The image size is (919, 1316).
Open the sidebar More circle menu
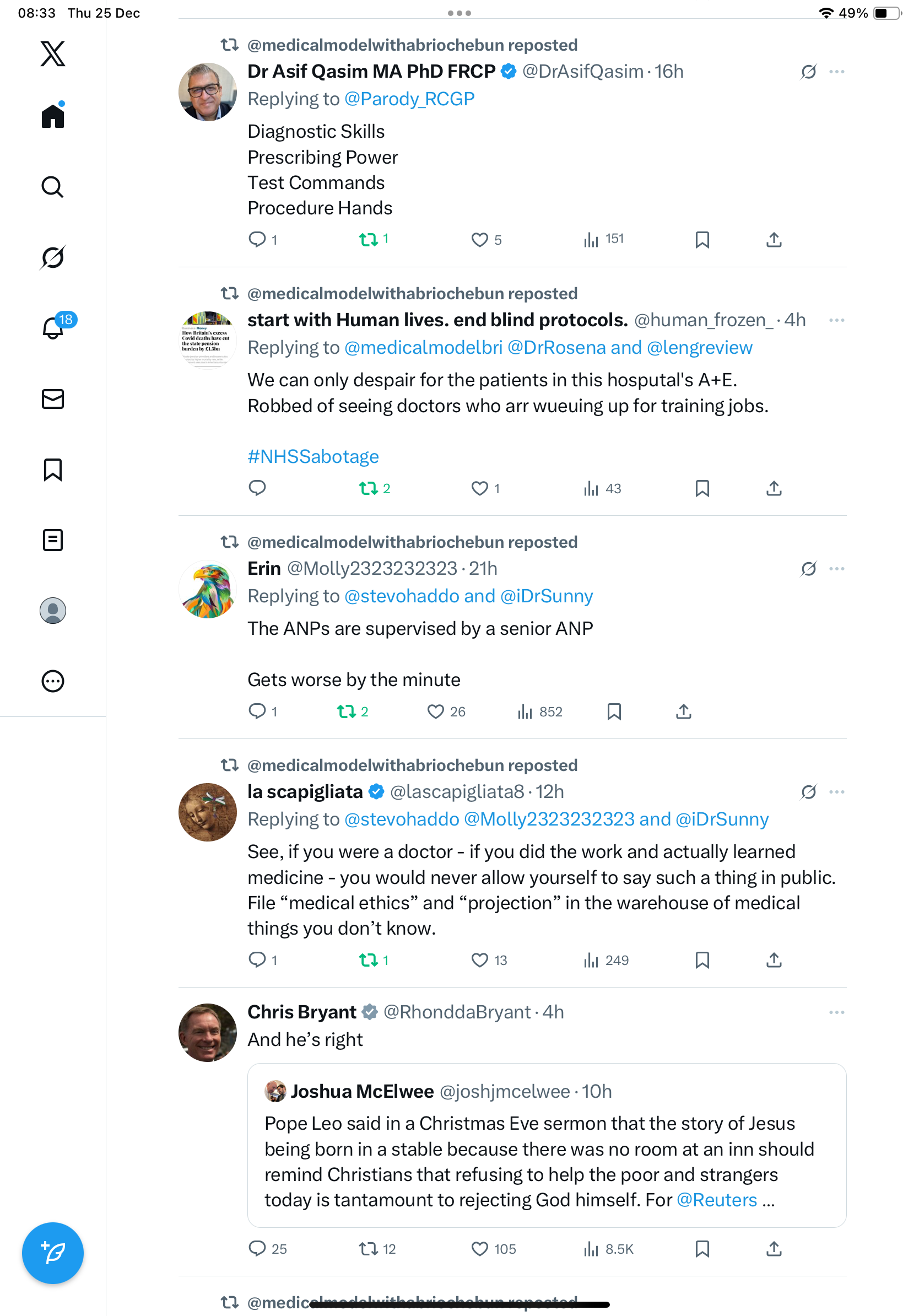coord(53,681)
